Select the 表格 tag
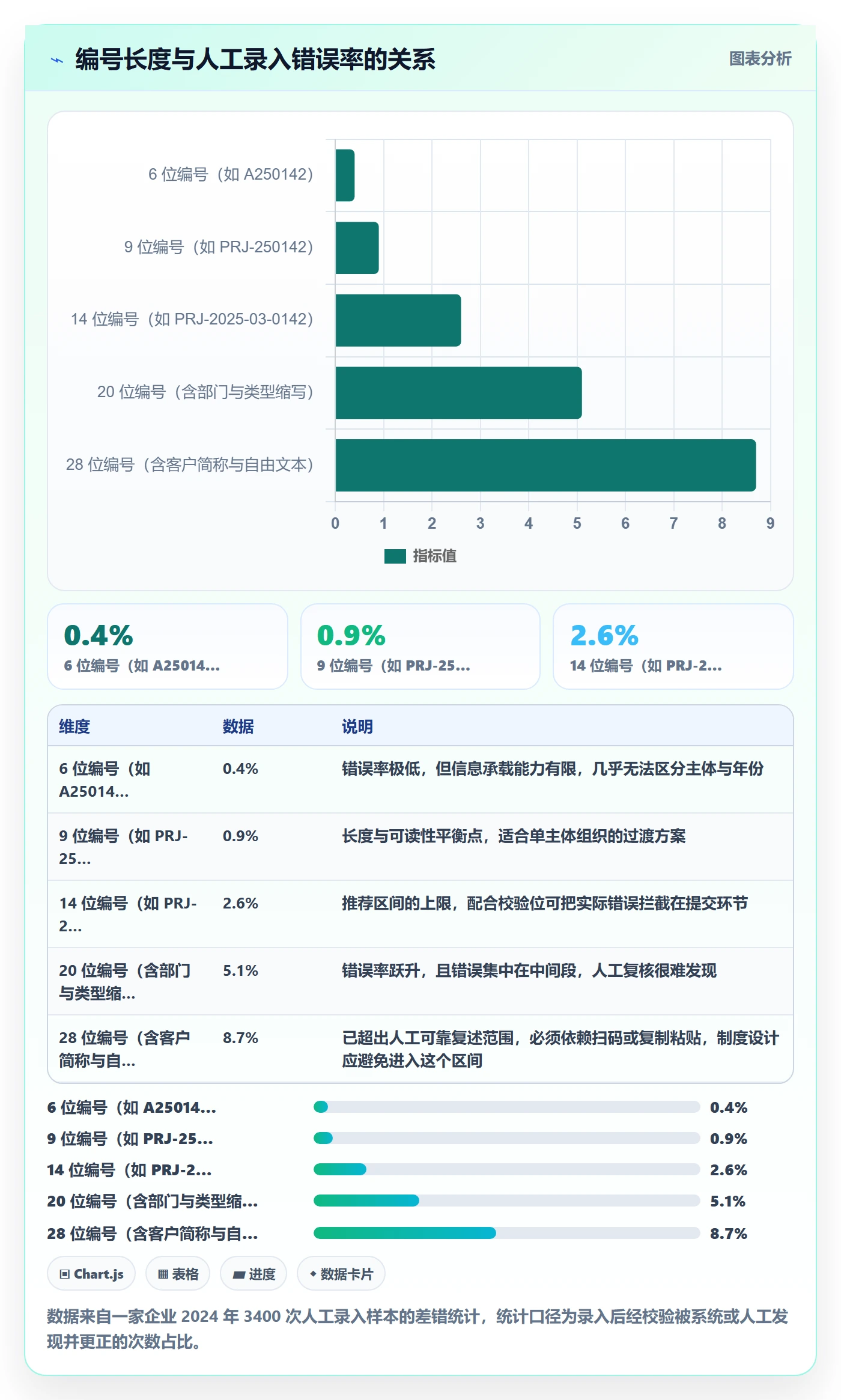This screenshot has width=841, height=1400. coord(178,1274)
